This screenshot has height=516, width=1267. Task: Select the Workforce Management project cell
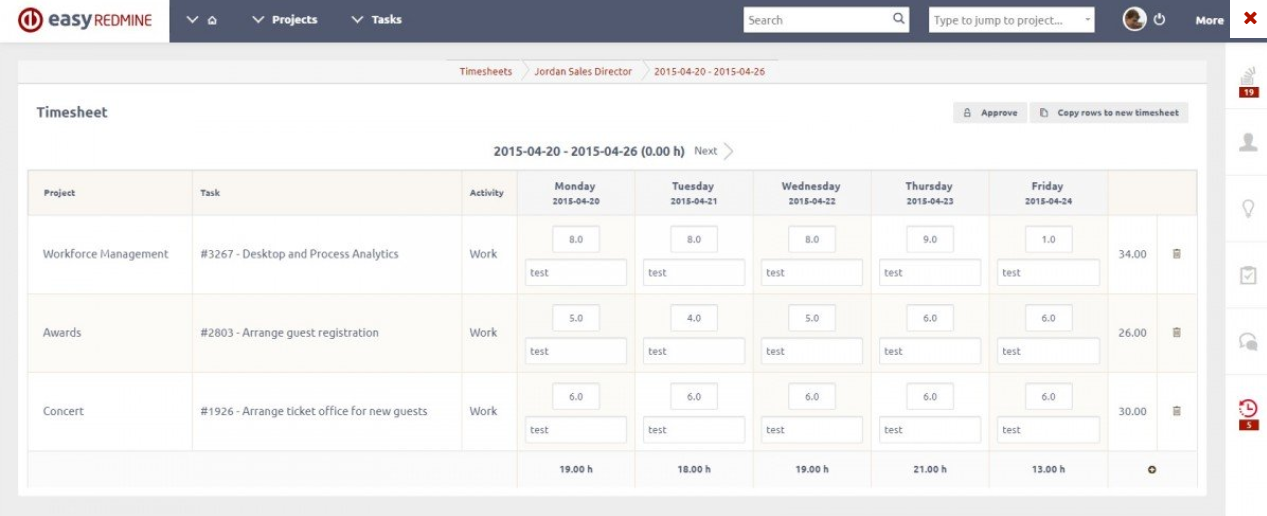(110, 254)
